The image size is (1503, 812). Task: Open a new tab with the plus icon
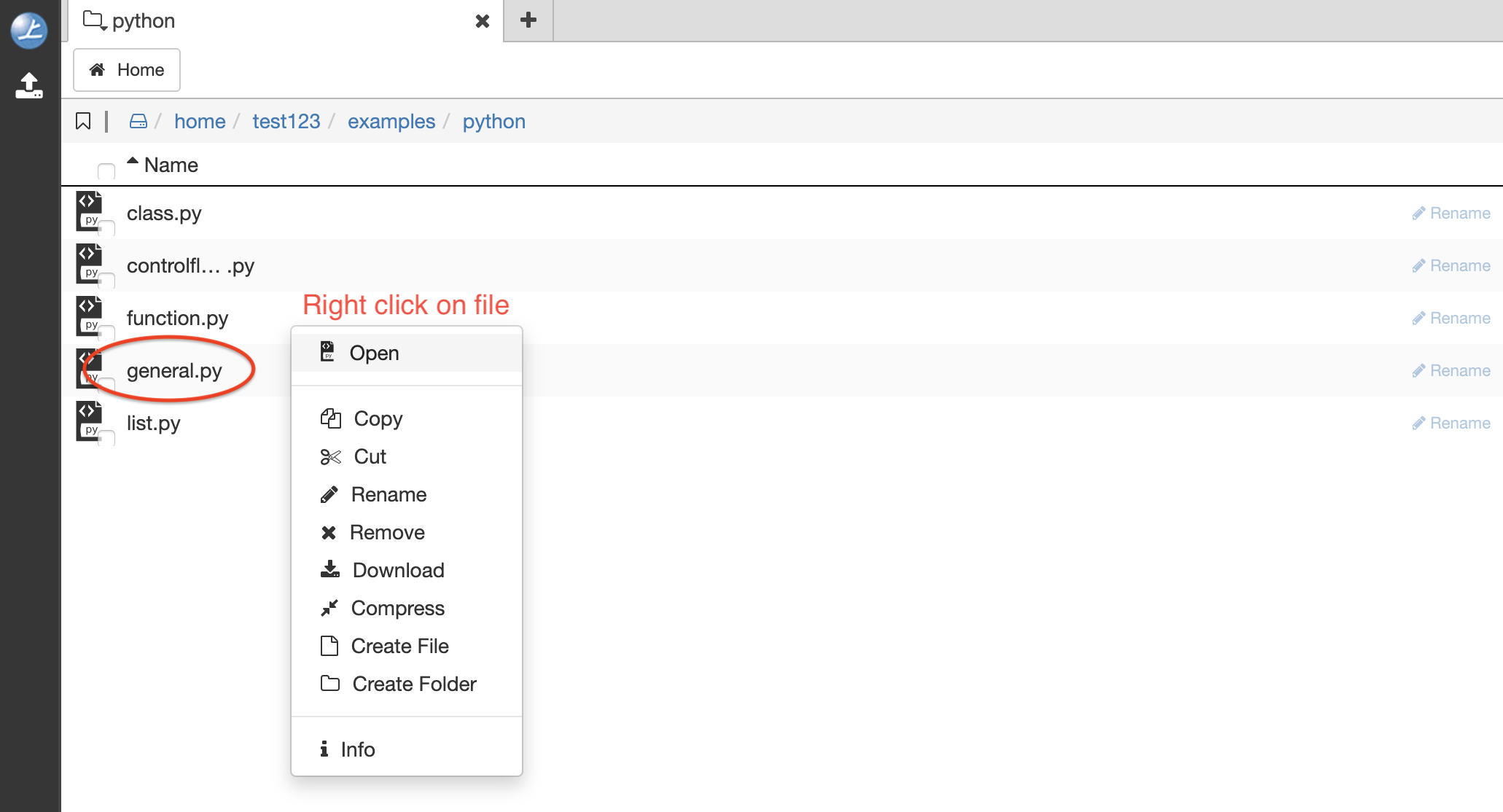[528, 20]
